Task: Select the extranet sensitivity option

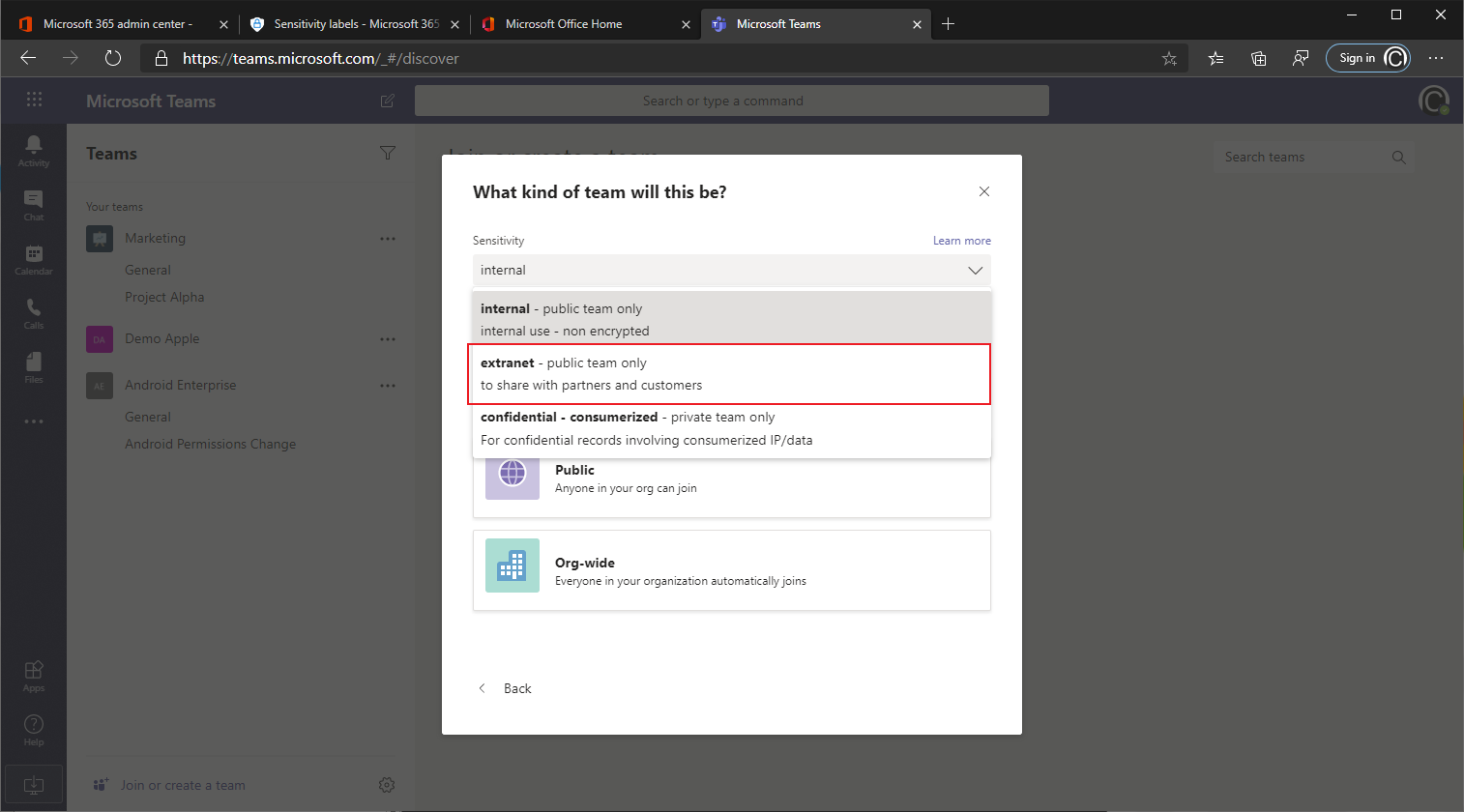Action: (x=732, y=374)
